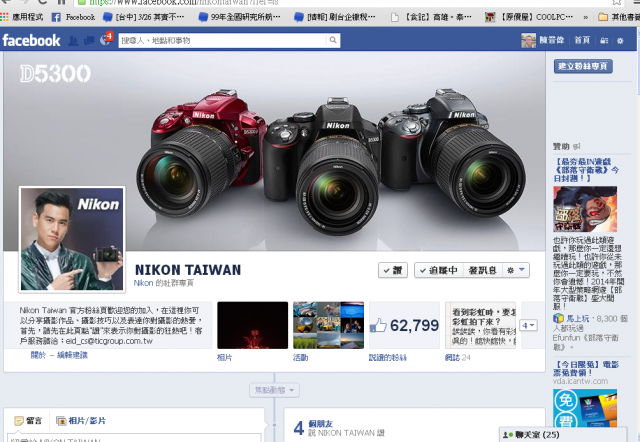This screenshot has height=442, width=640.
Task: Open 其他書籤 bookmarks folder
Action: [618, 17]
